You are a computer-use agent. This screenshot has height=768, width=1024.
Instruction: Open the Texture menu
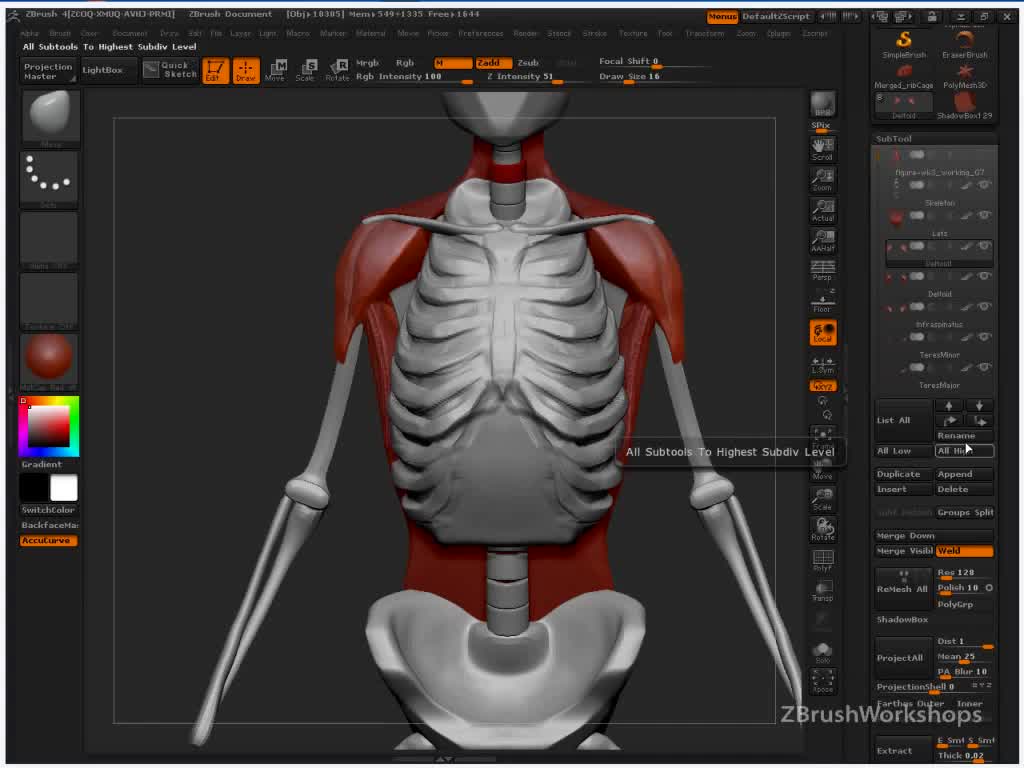[x=633, y=33]
